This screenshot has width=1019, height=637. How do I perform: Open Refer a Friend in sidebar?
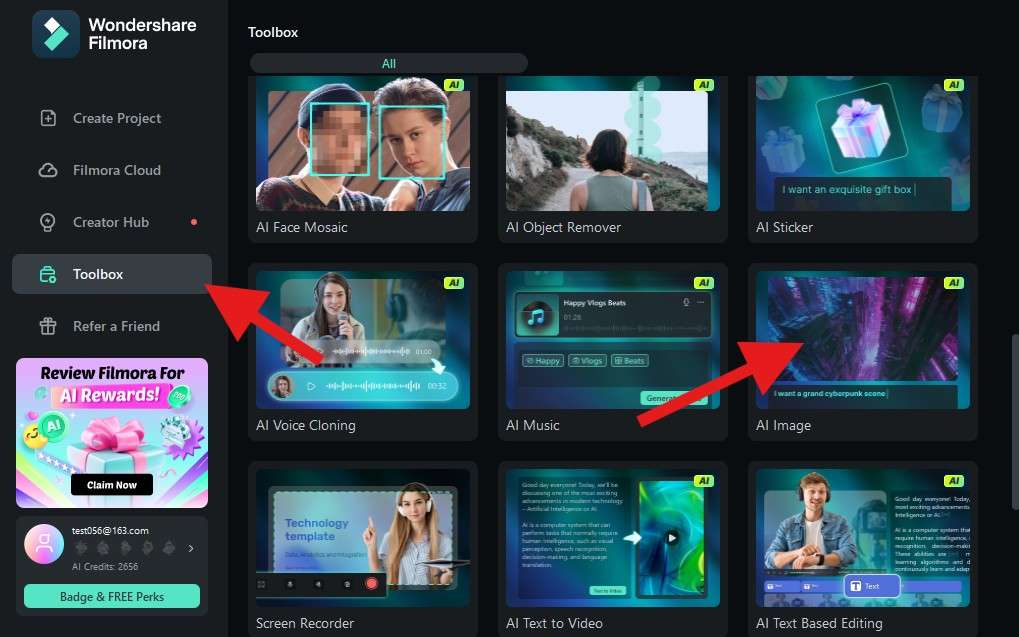(112, 326)
